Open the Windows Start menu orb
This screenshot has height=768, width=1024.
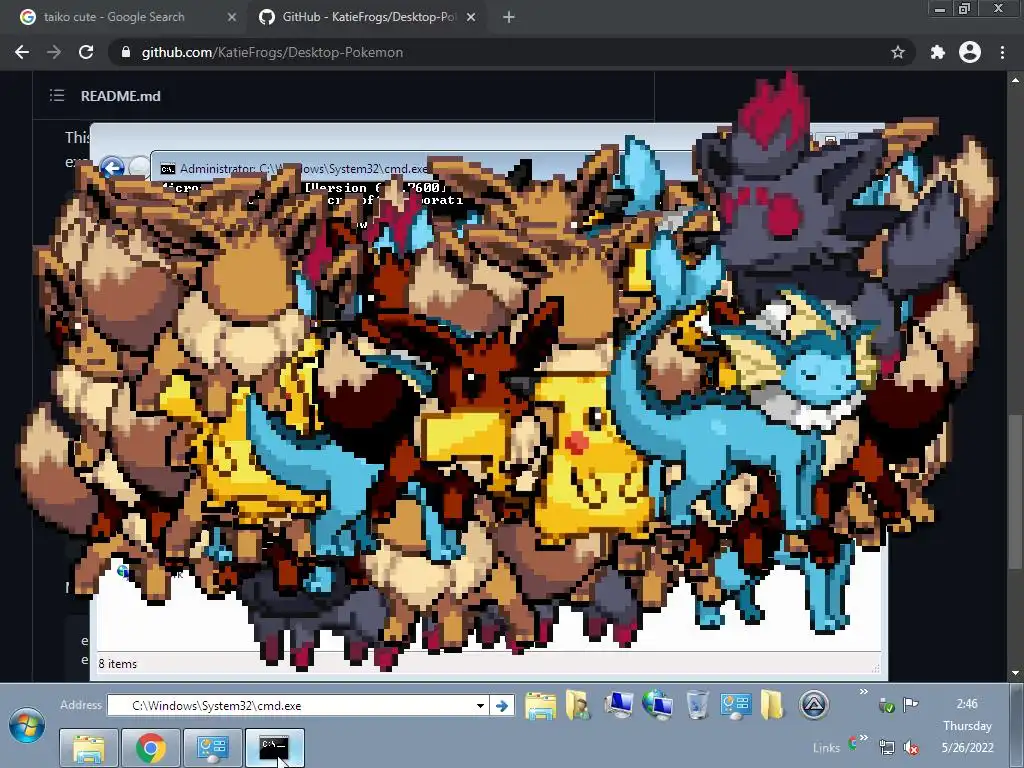(27, 726)
